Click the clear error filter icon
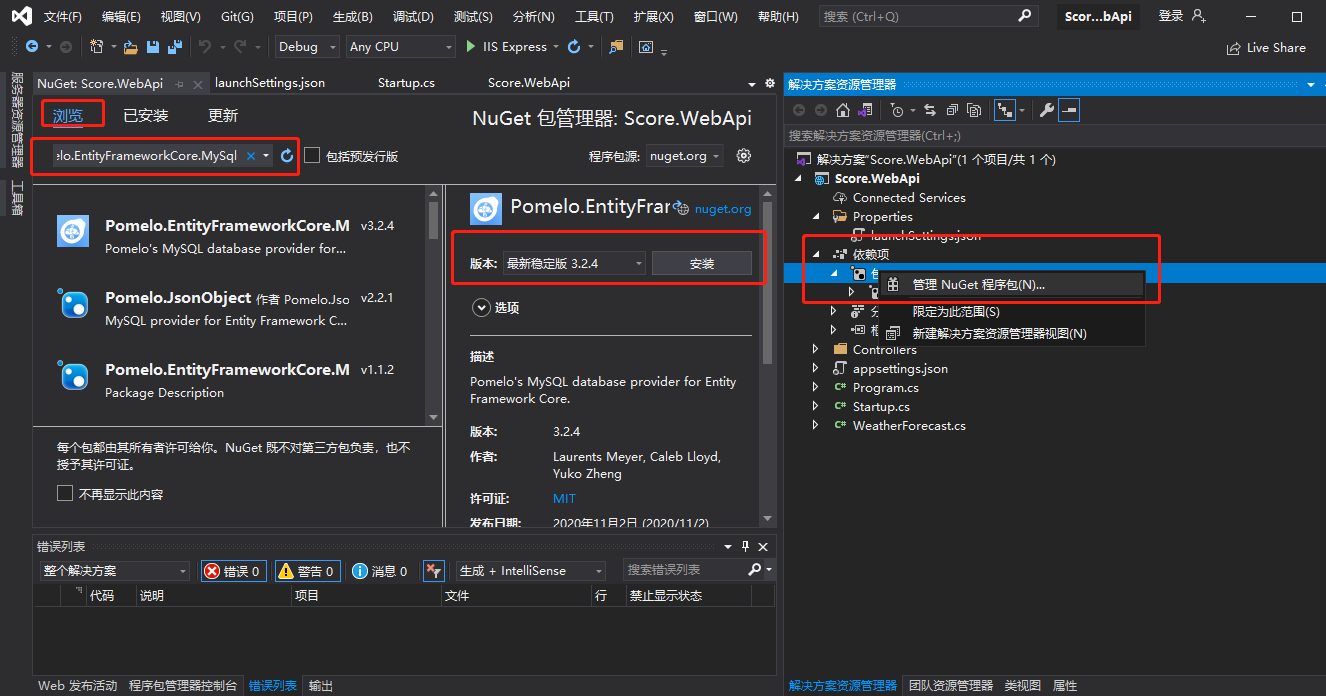The width and height of the screenshot is (1326, 696). click(x=433, y=571)
